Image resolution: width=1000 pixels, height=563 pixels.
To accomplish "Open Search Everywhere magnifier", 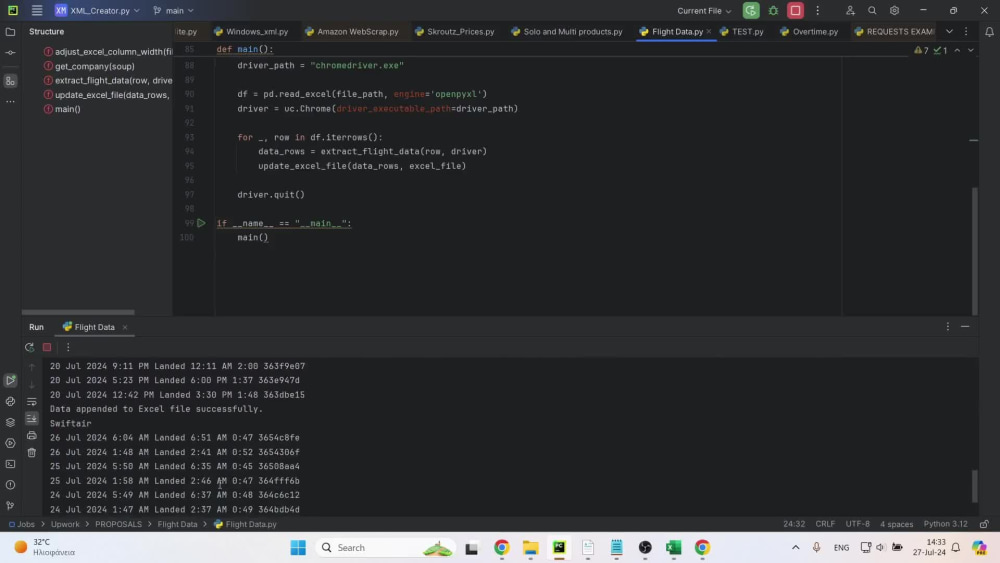I will [x=872, y=11].
